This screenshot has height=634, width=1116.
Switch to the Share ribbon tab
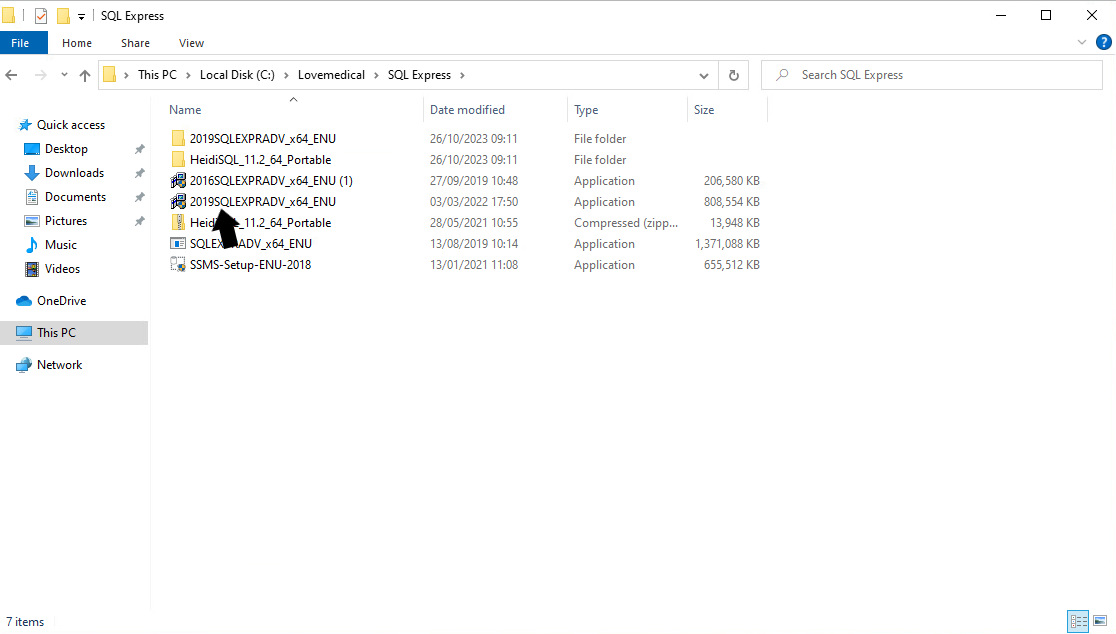(135, 43)
